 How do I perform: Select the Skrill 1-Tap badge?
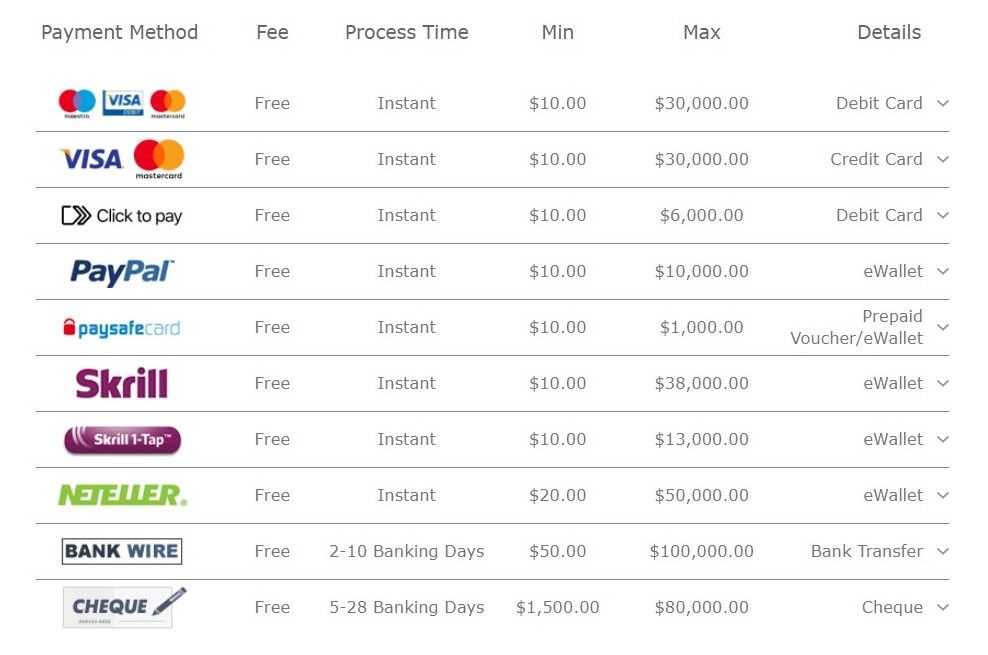point(122,440)
